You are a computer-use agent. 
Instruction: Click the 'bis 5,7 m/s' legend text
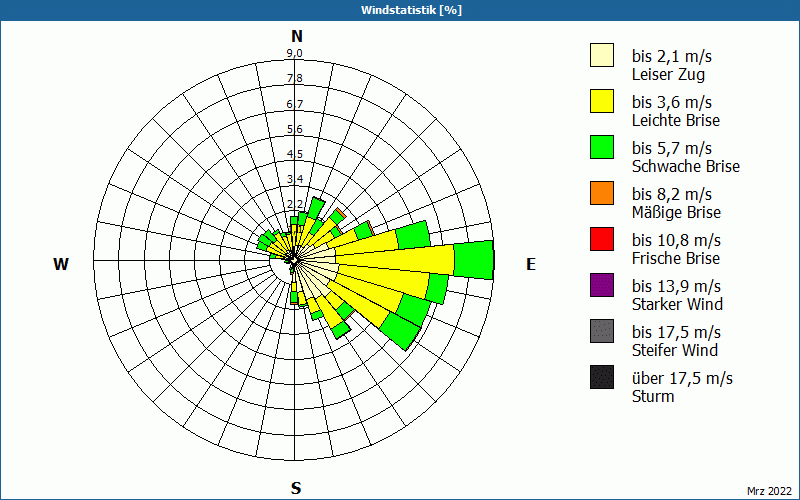tap(671, 147)
